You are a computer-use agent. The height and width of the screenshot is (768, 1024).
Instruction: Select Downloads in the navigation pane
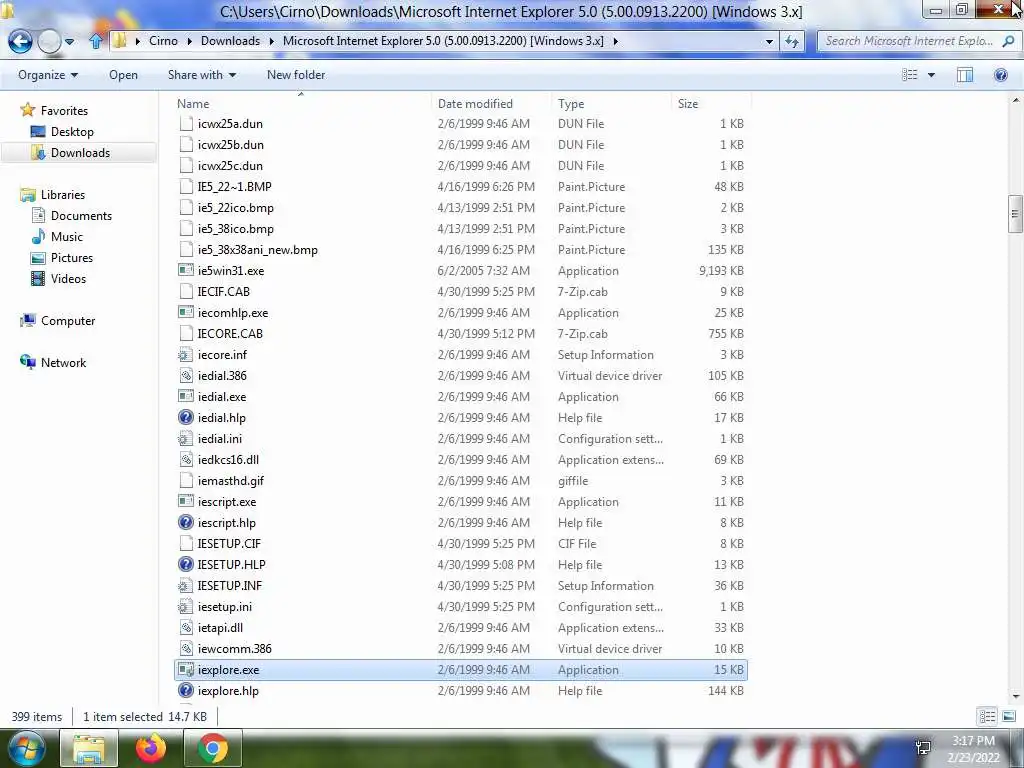coord(80,153)
